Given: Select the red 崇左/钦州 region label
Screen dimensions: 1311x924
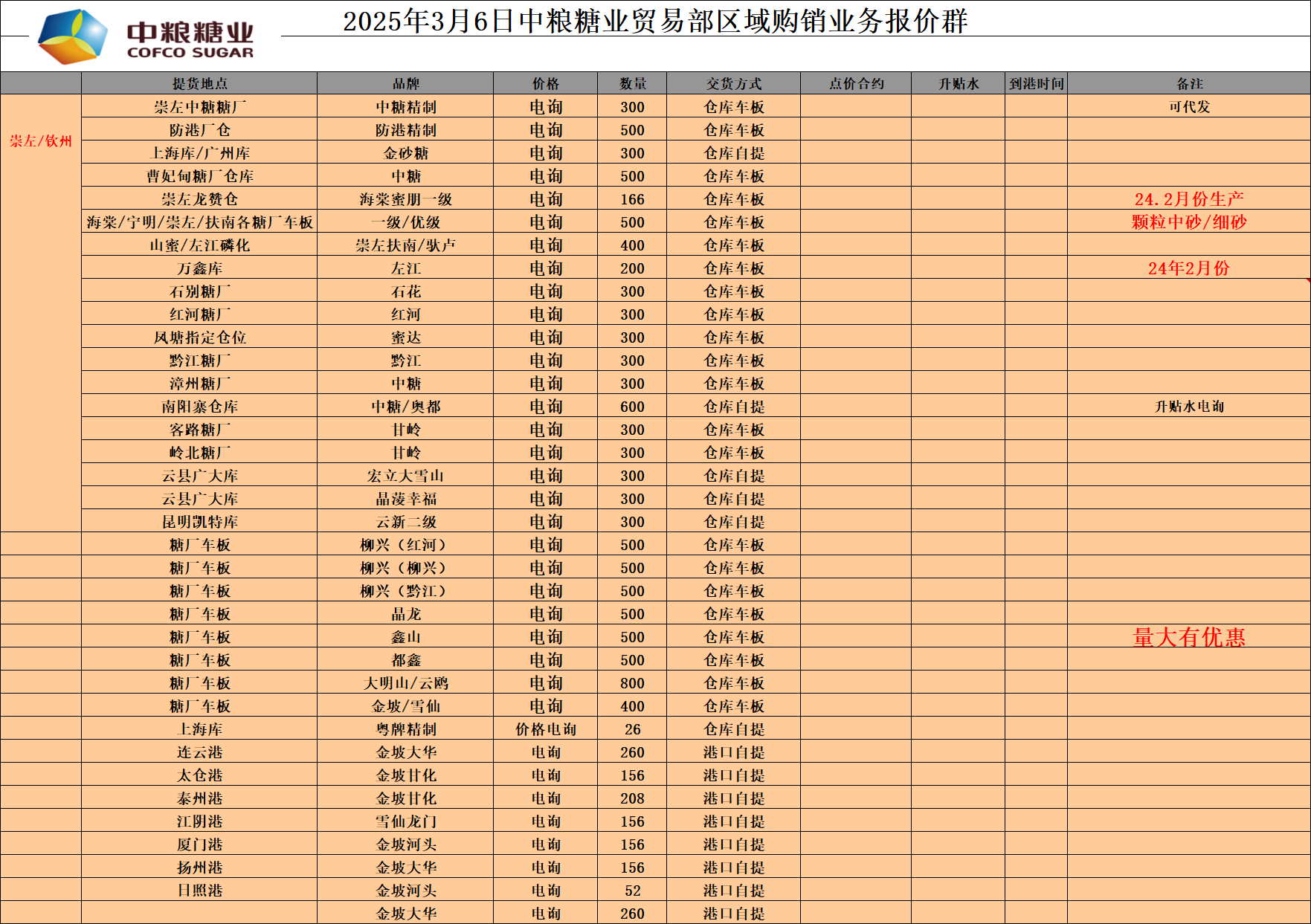Looking at the screenshot, I should [x=41, y=141].
